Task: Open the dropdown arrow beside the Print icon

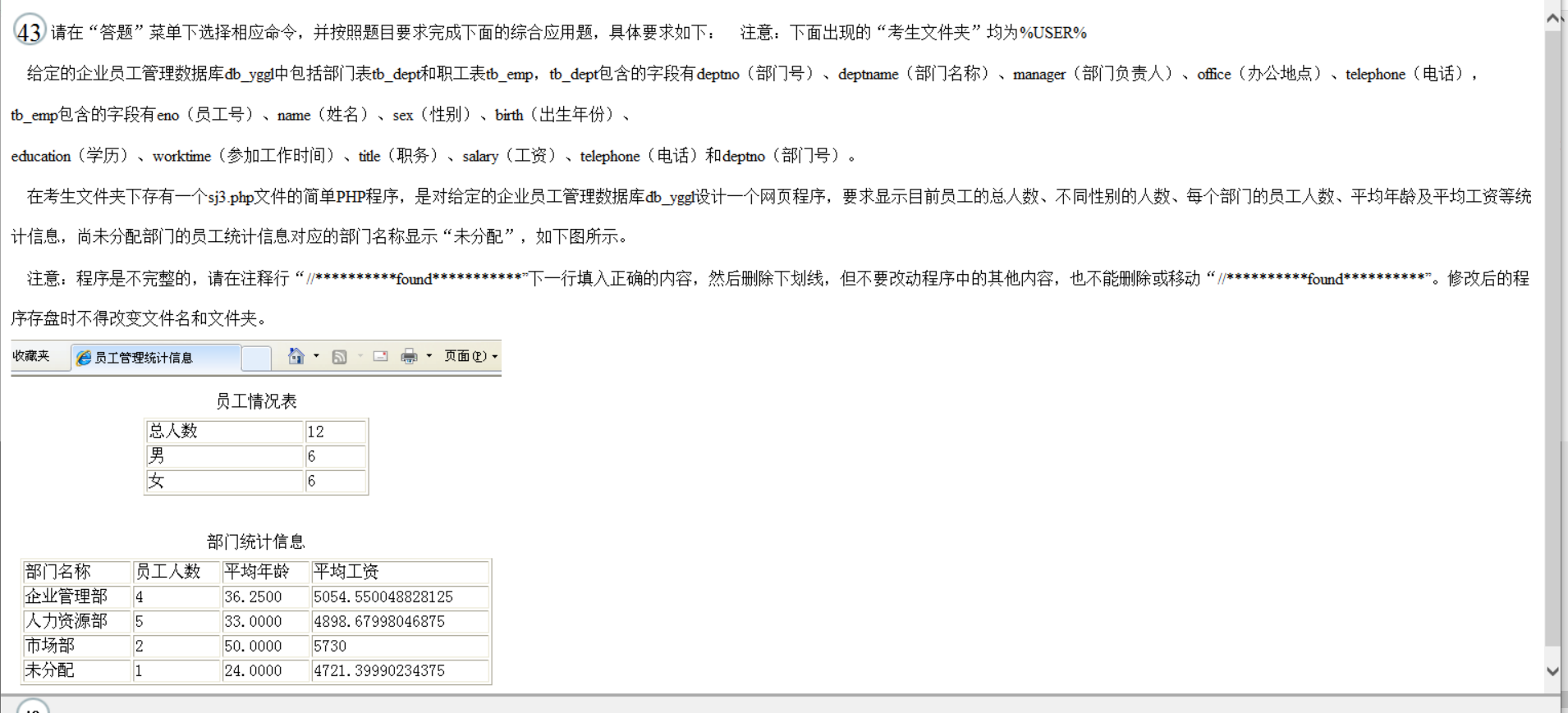Action: (429, 356)
